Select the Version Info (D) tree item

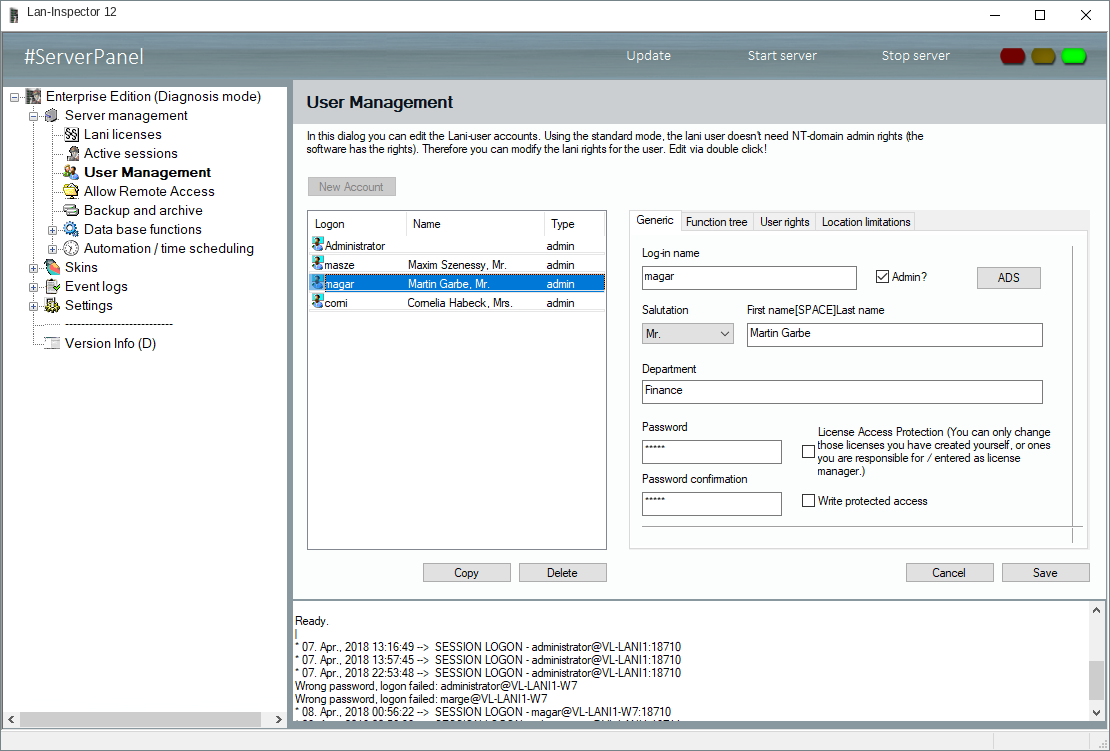pos(110,343)
